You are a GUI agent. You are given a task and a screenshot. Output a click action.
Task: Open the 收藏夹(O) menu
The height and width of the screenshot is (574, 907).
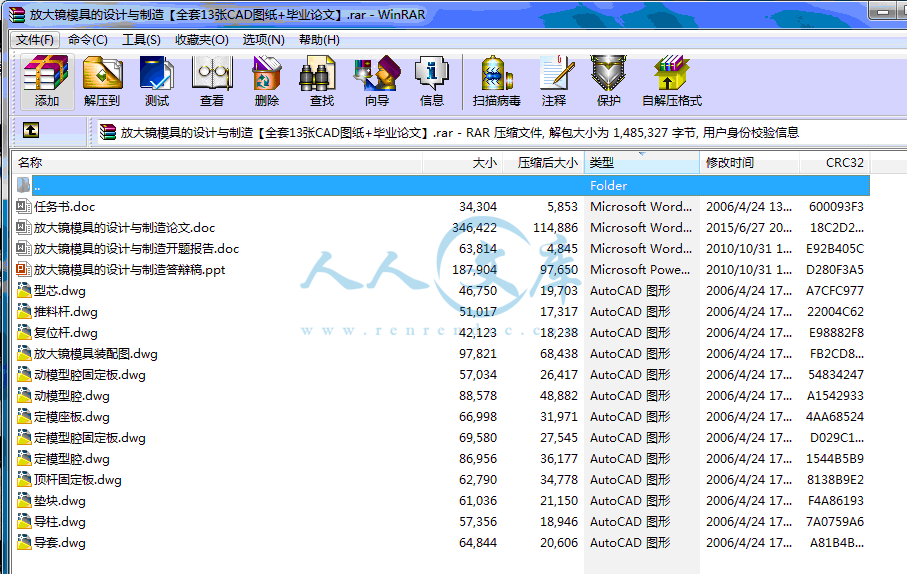(x=201, y=40)
